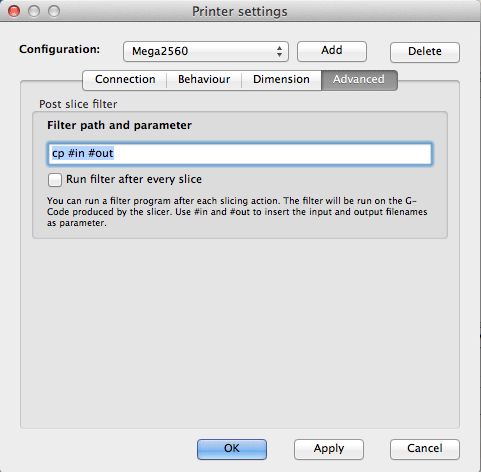This screenshot has width=481, height=472.
Task: Close the window with the red button
Action: tap(14, 11)
